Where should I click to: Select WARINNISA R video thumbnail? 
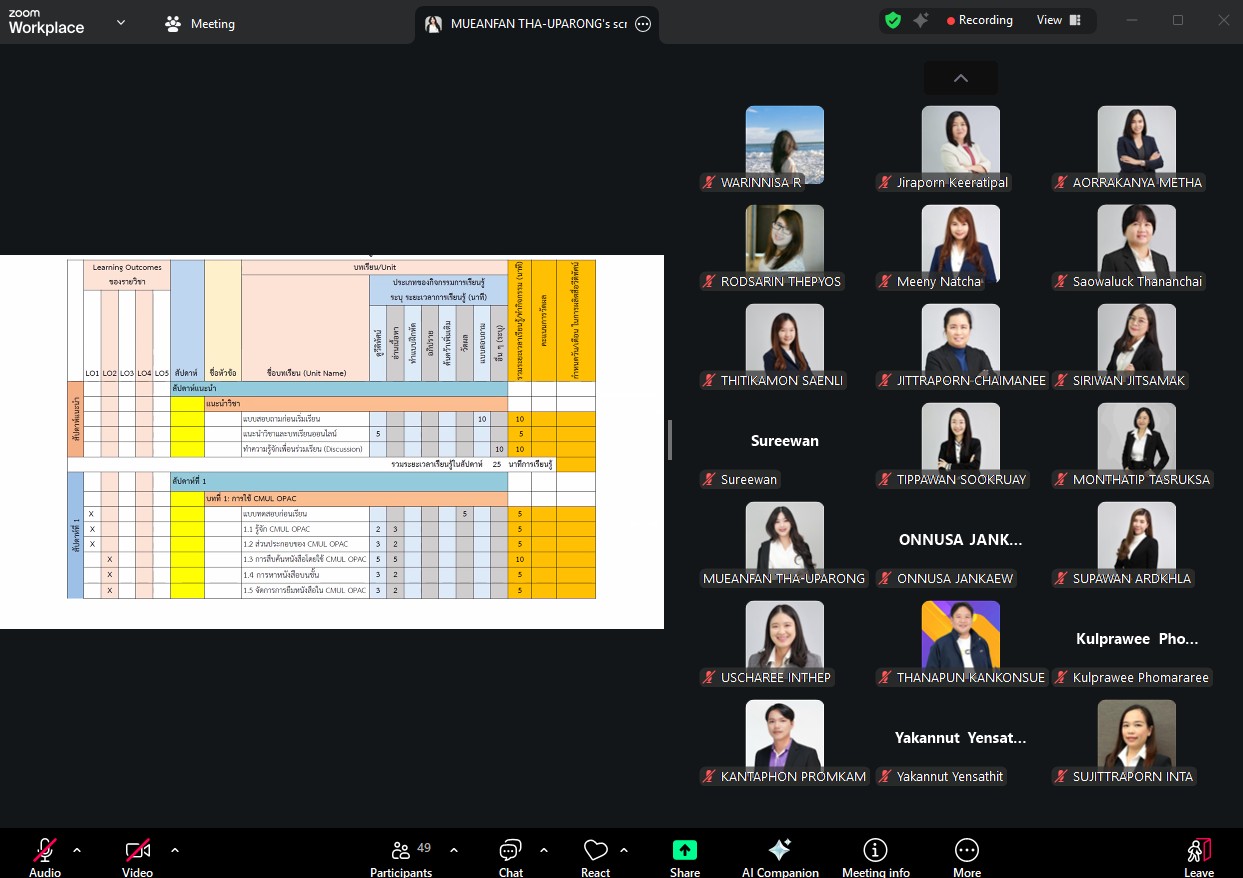coord(784,145)
